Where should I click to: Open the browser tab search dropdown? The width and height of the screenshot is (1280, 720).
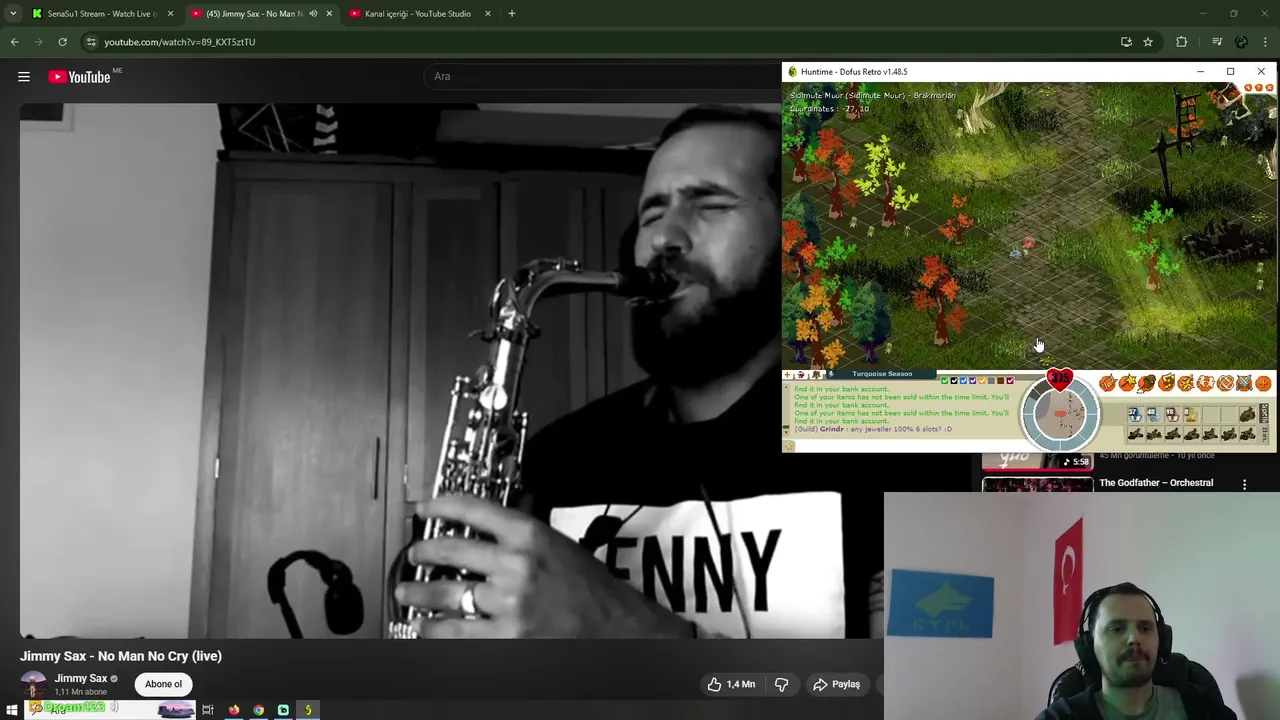pyautogui.click(x=13, y=13)
